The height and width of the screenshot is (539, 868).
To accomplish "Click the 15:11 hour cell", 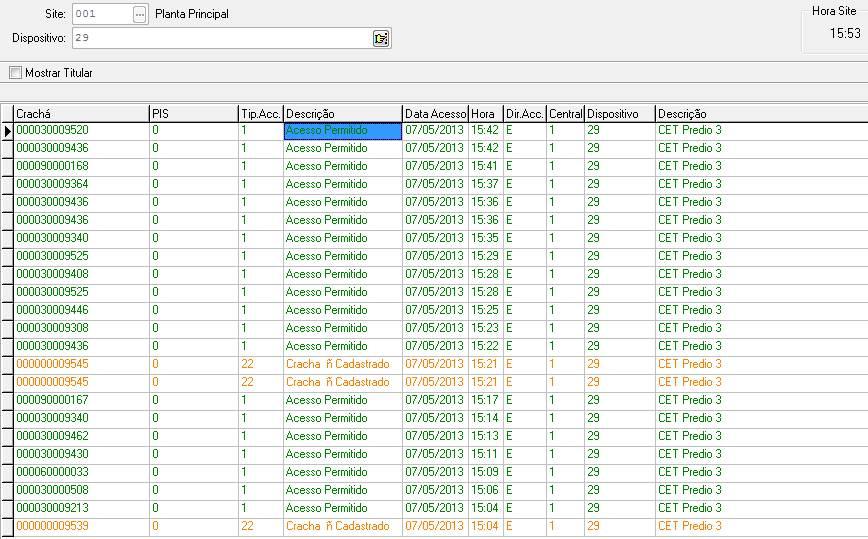I will click(485, 454).
